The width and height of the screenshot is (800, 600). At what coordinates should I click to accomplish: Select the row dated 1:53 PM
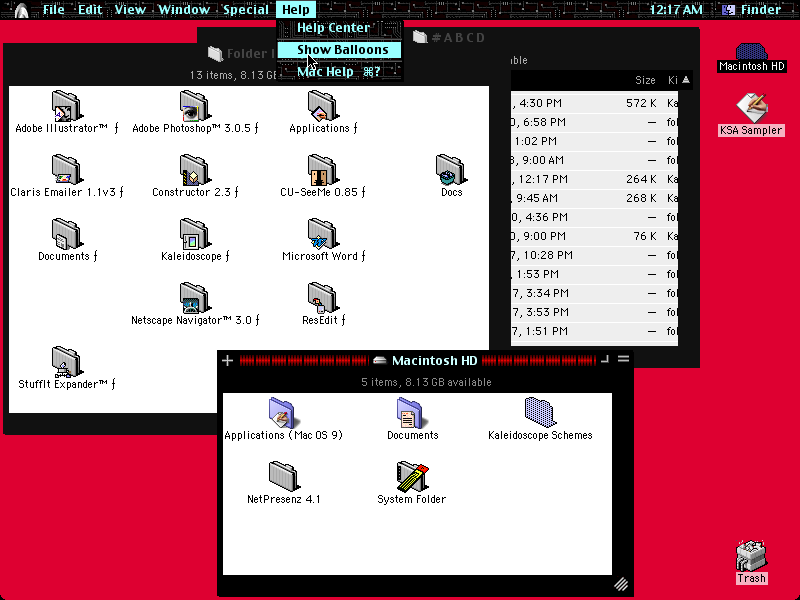pos(594,274)
